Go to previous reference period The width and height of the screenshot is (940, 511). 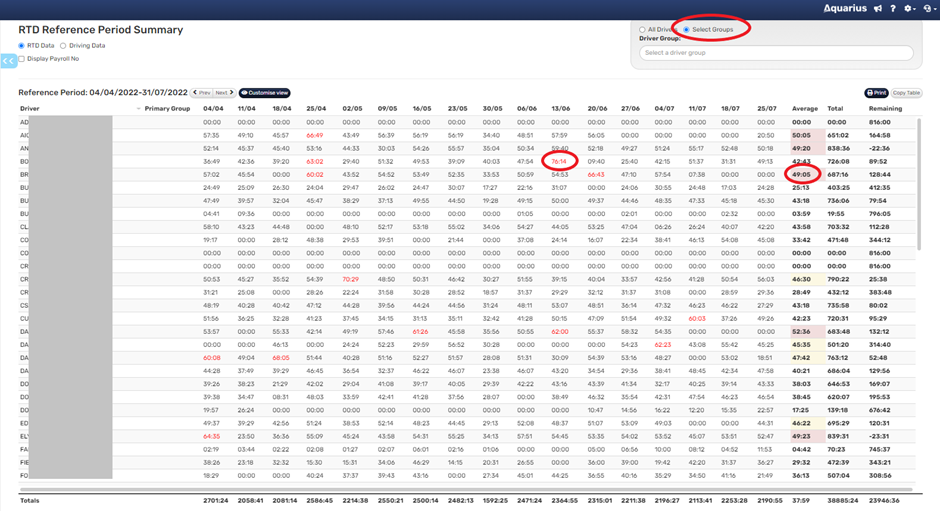click(202, 93)
